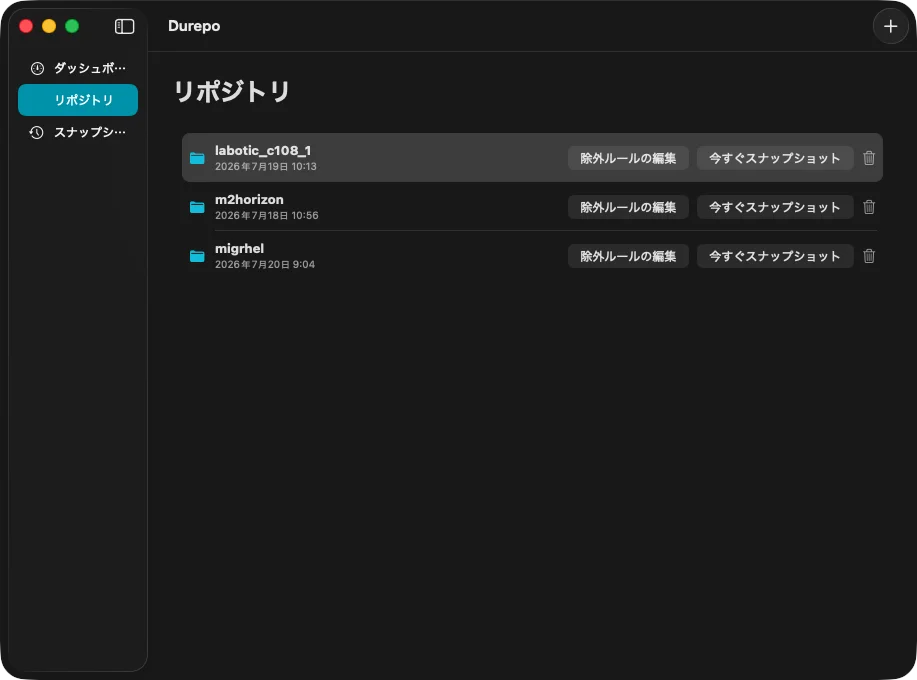Viewport: 917px width, 680px height.
Task: Click the dashboard gauge icon in sidebar
Action: pos(37,68)
